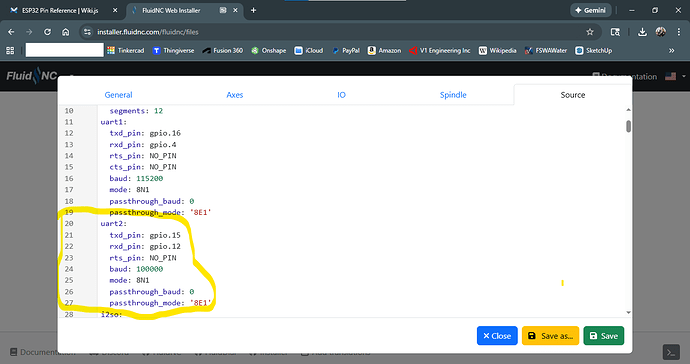Image resolution: width=690 pixels, height=364 pixels.
Task: Close the FluidNC Web Installer tab
Action: point(235,10)
